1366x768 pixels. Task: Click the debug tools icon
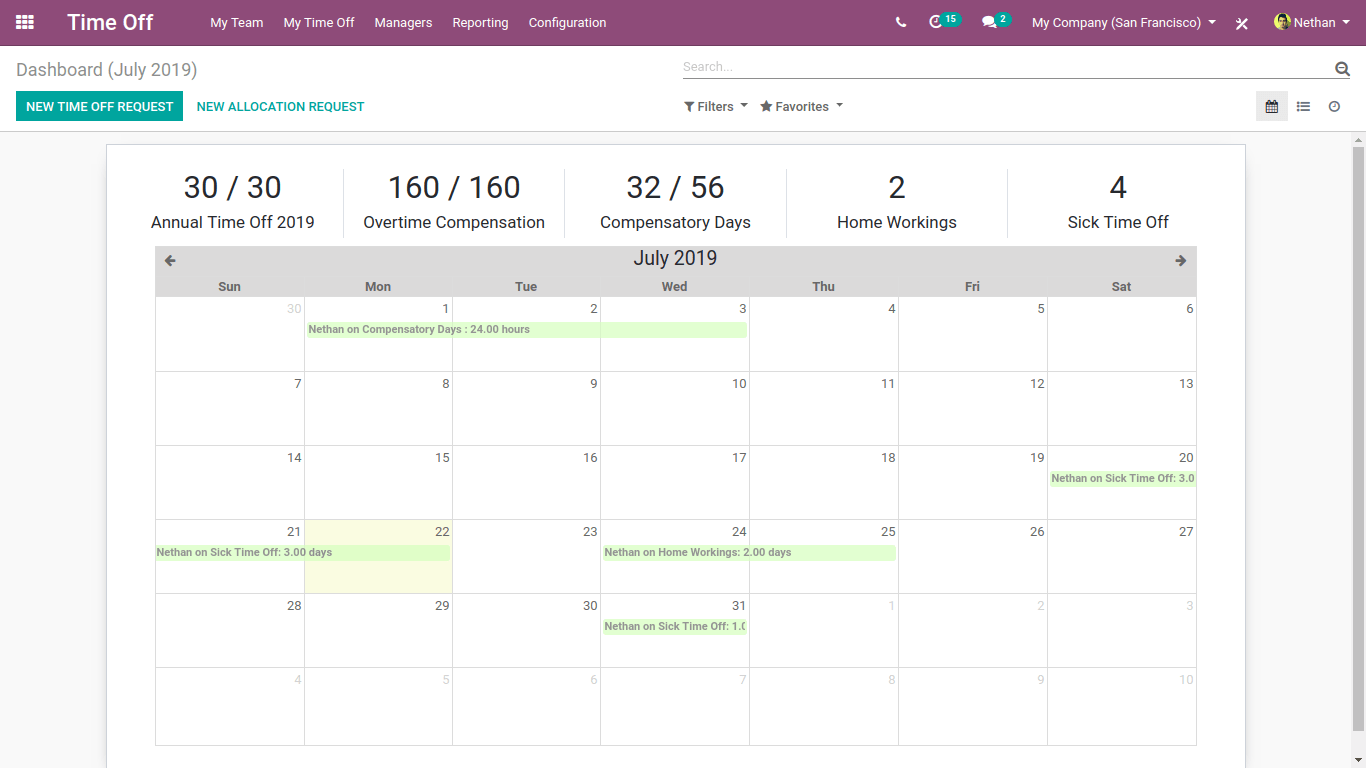pyautogui.click(x=1242, y=23)
